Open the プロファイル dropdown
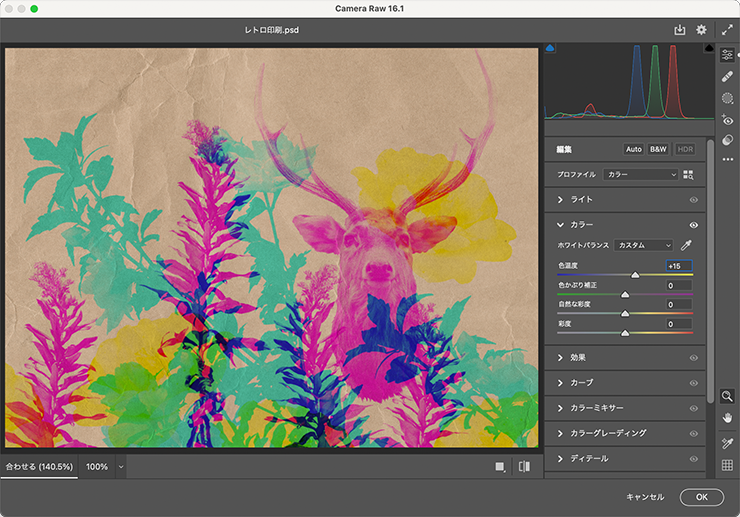740x517 pixels. (641, 174)
